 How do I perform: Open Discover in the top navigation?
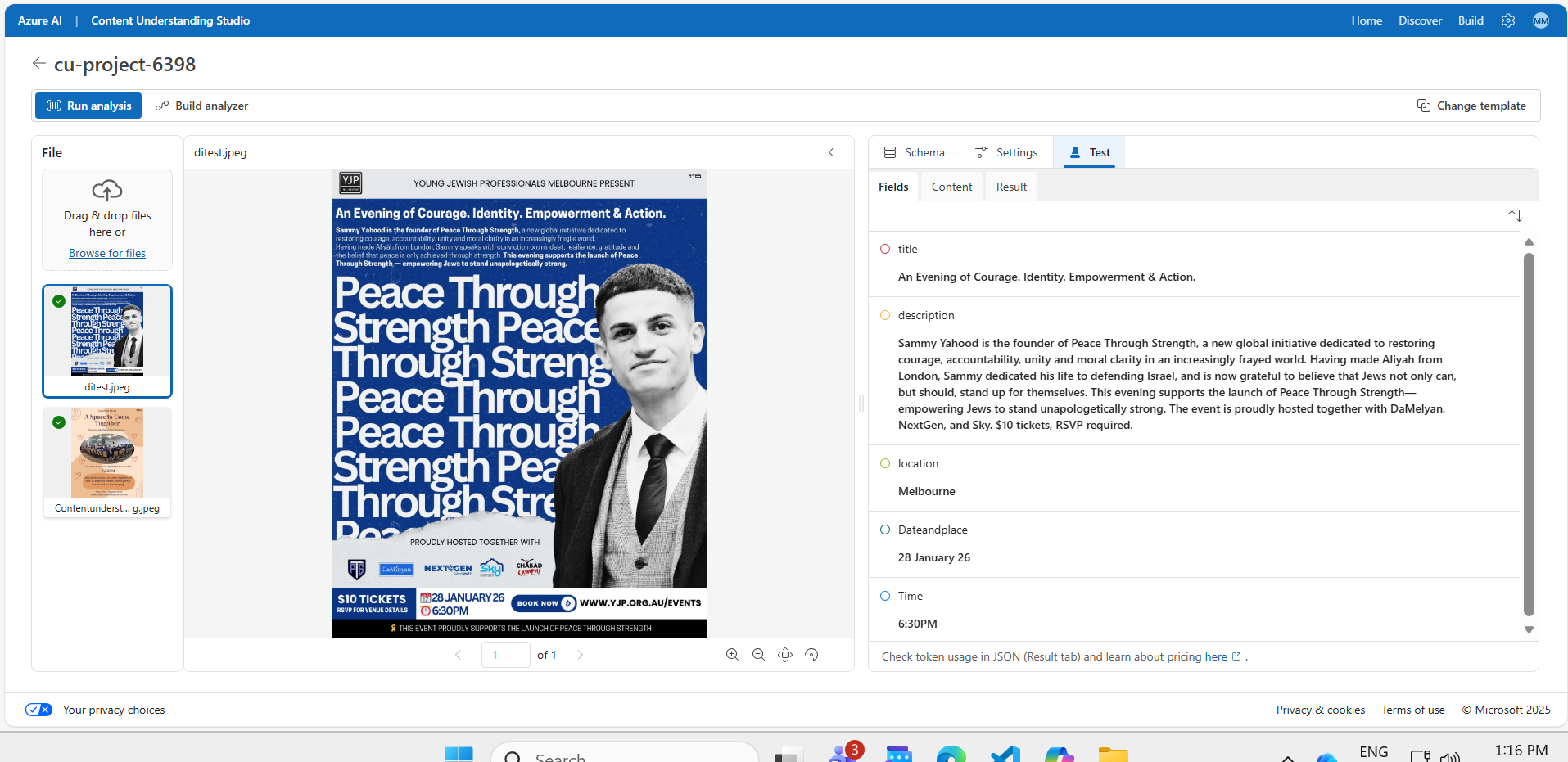1420,20
